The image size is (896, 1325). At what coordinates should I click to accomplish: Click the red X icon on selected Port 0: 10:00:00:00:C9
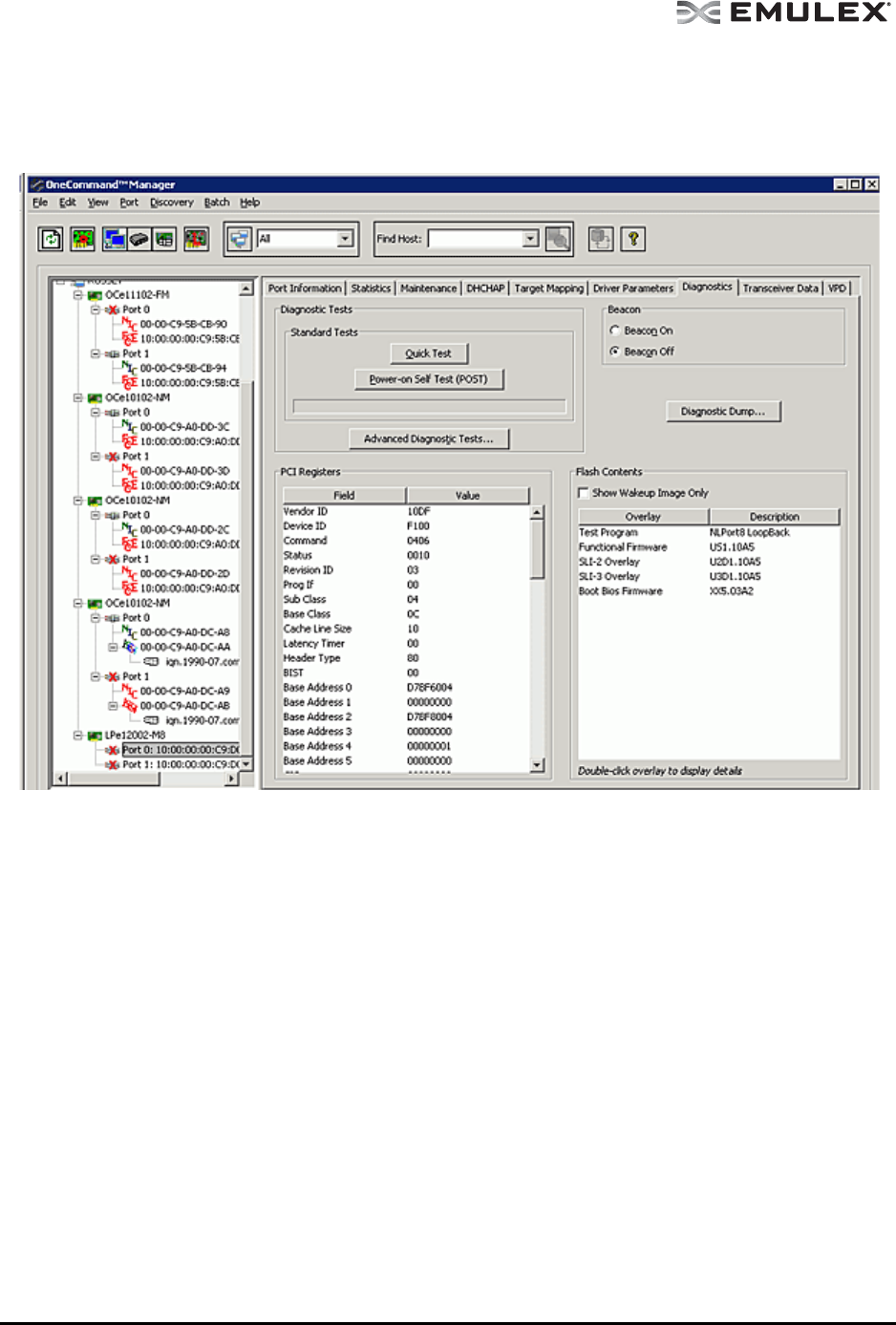tap(113, 751)
